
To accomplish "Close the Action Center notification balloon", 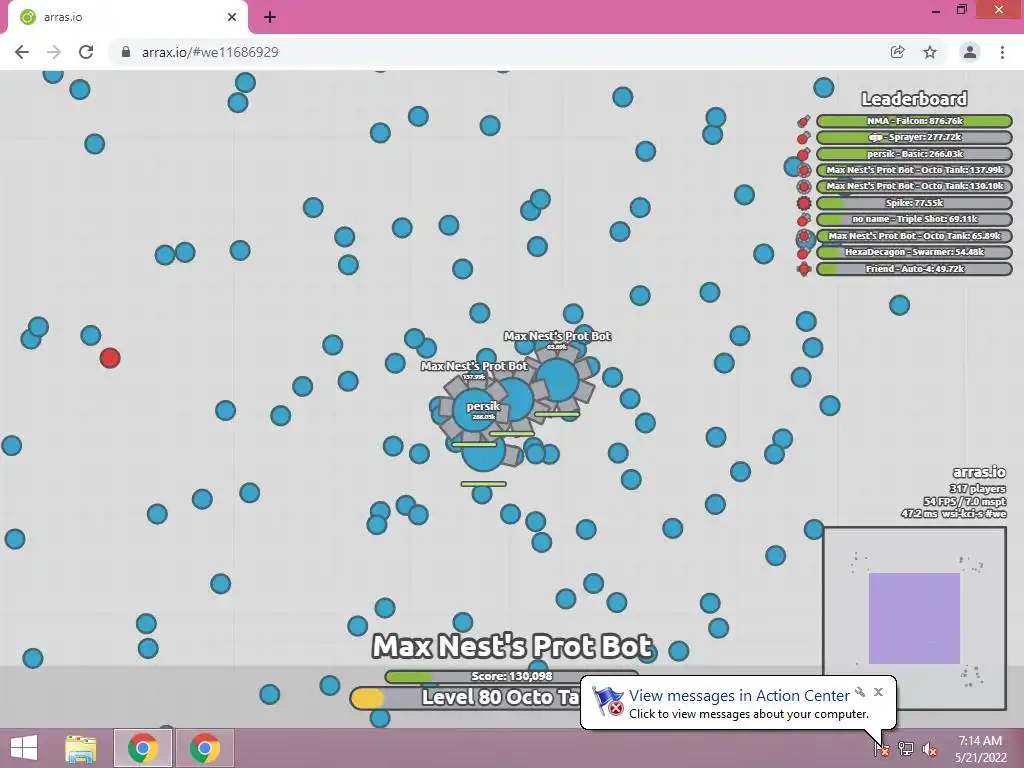I will tap(878, 692).
